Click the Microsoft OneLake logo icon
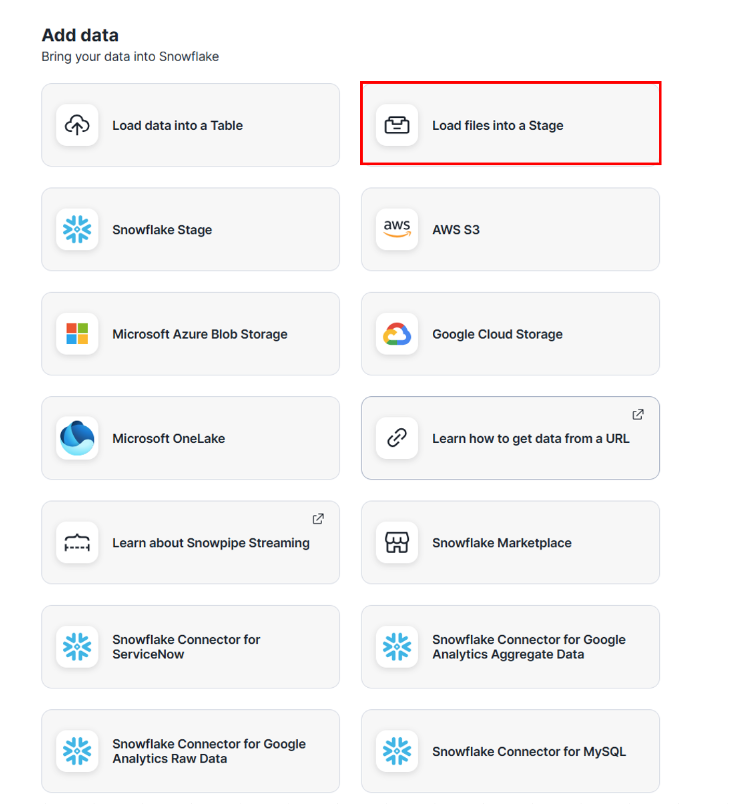Image resolution: width=743 pixels, height=804 pixels. click(x=77, y=438)
